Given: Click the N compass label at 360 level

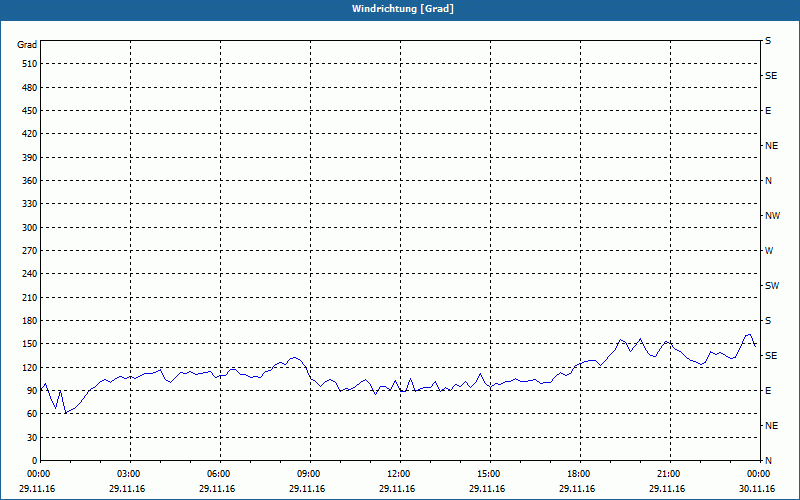Looking at the screenshot, I should click(x=768, y=181).
